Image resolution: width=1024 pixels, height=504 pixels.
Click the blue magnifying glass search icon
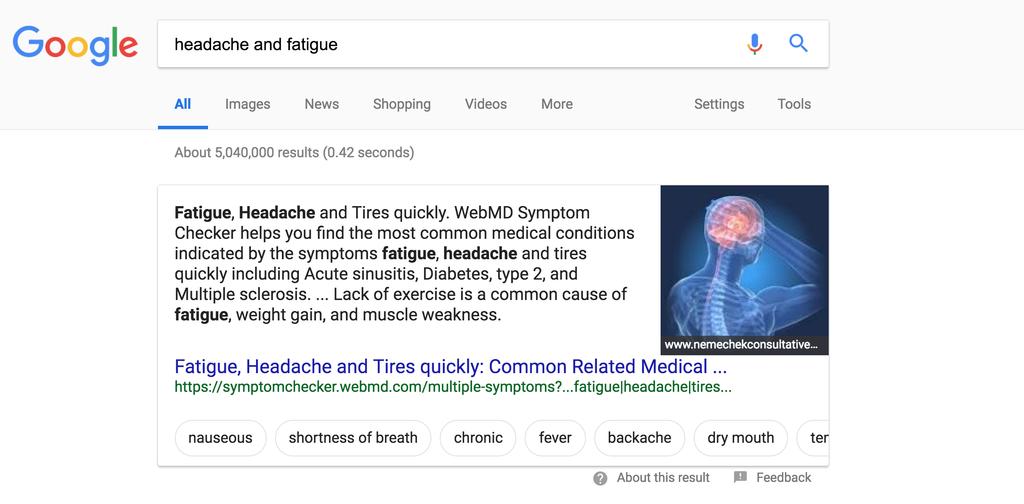[798, 44]
